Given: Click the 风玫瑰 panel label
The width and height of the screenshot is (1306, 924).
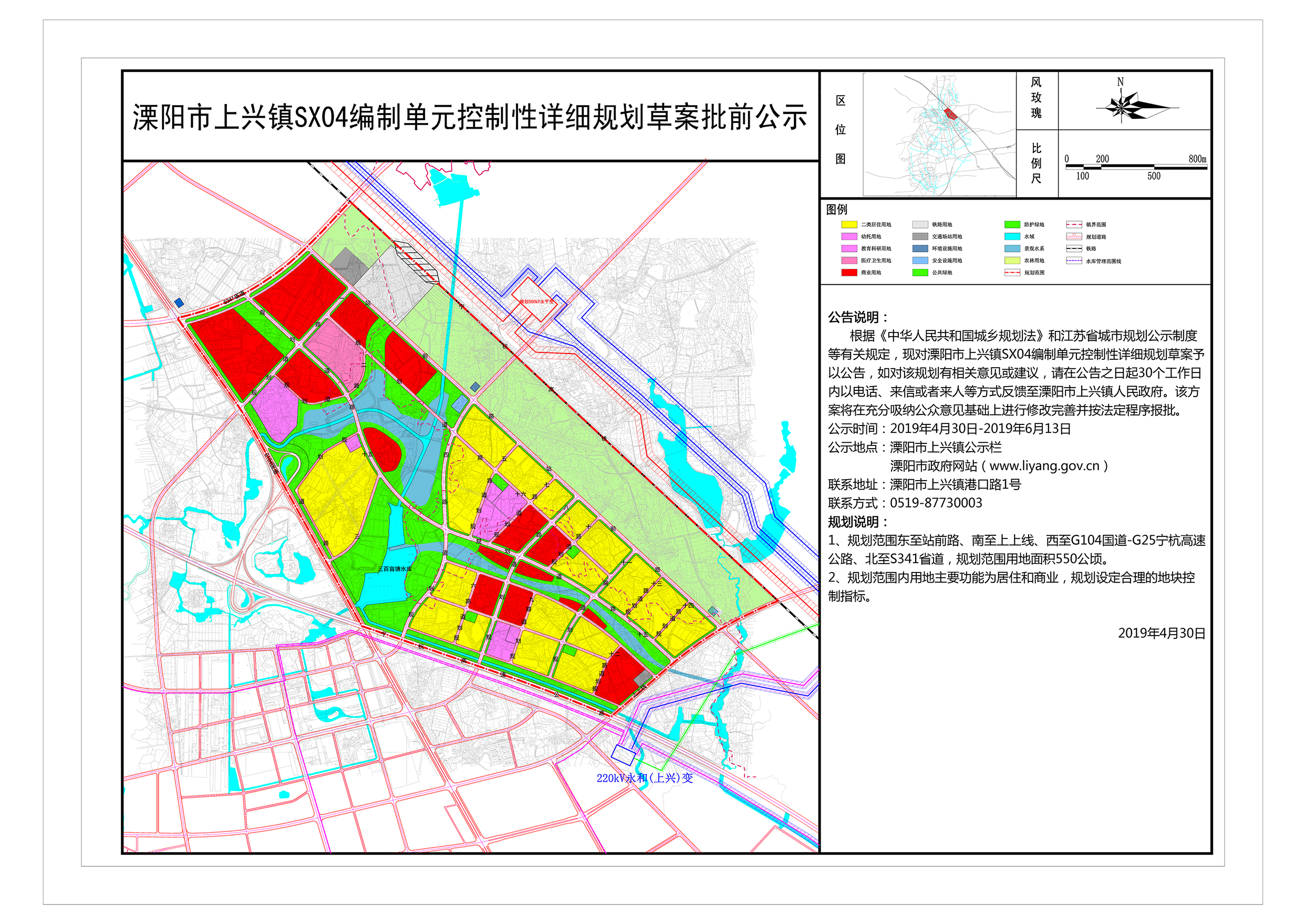Looking at the screenshot, I should (x=1036, y=98).
